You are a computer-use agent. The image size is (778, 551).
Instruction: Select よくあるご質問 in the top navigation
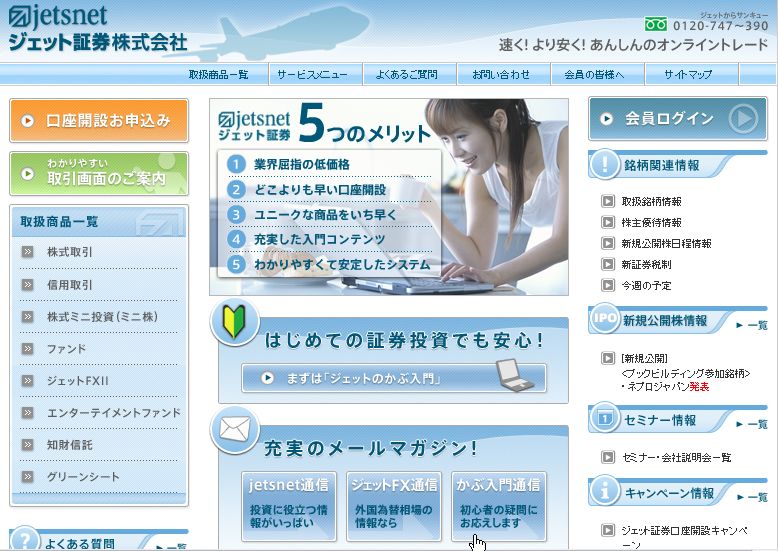pyautogui.click(x=407, y=75)
